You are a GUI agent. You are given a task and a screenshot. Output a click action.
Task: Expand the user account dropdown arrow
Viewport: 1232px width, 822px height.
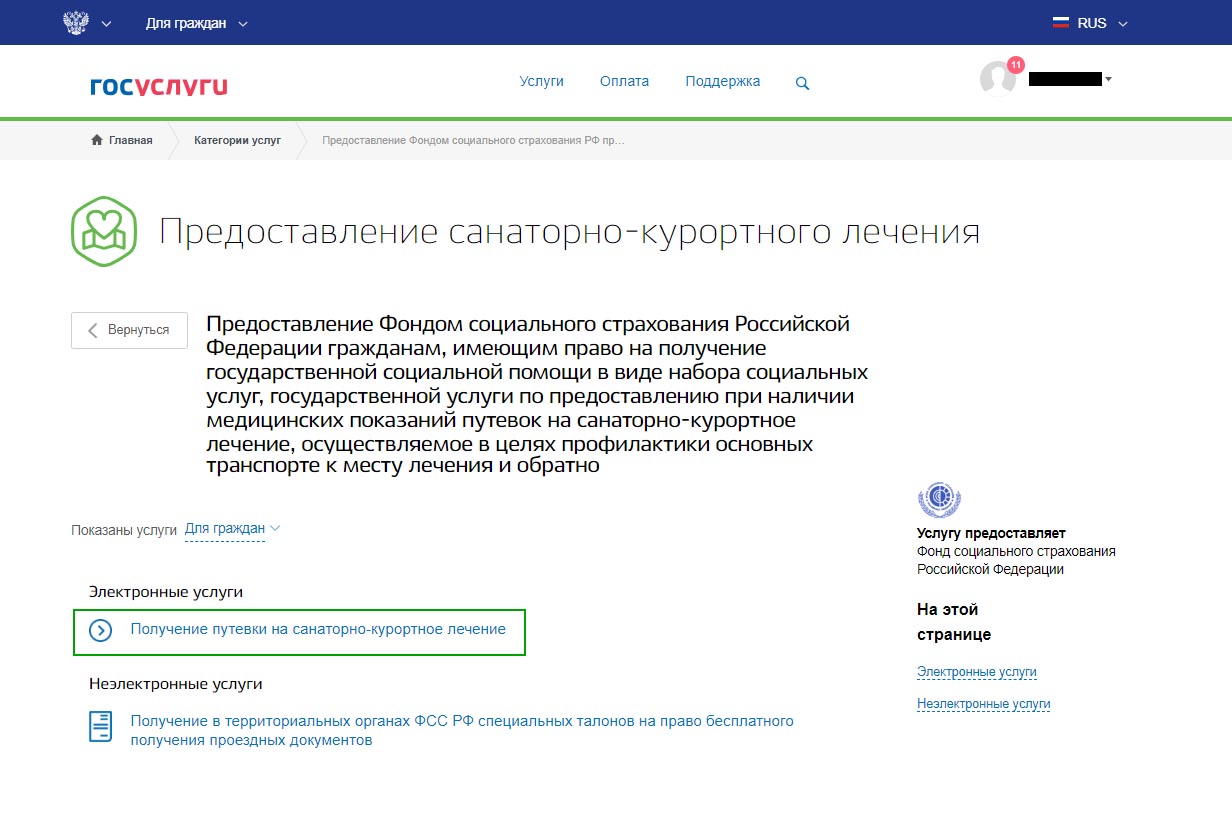click(x=1108, y=78)
